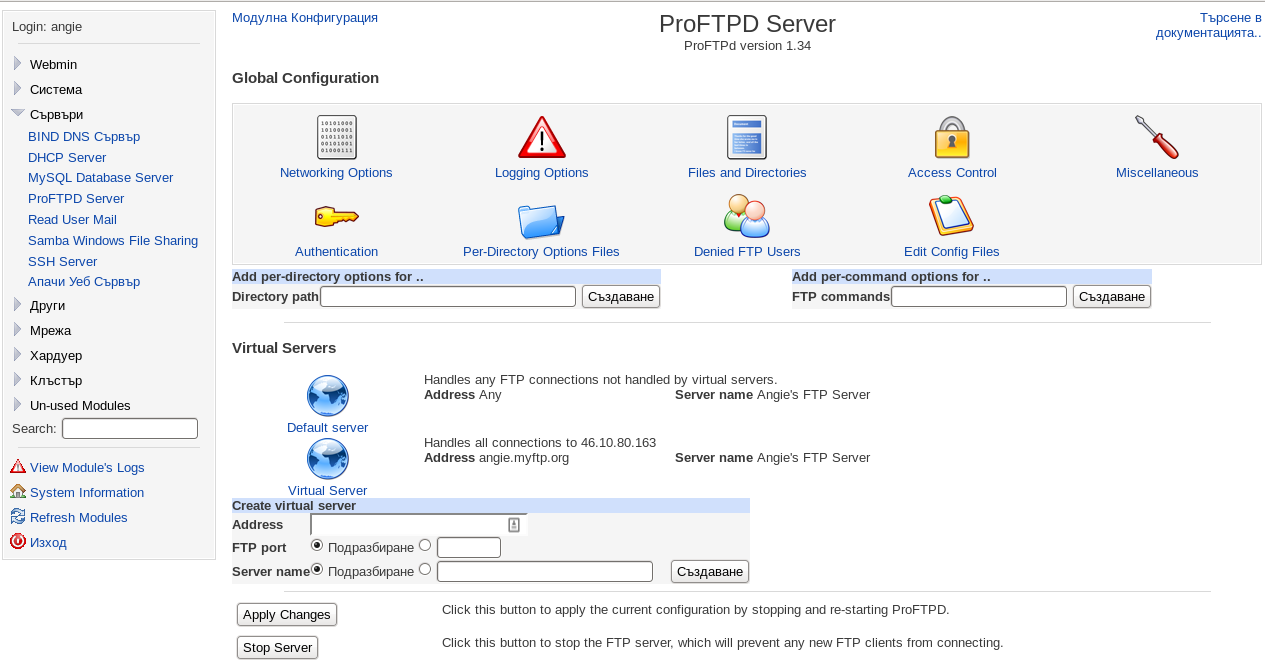Viewport: 1265px width, 664px height.
Task: Open DHCP Server module
Action: [67, 157]
